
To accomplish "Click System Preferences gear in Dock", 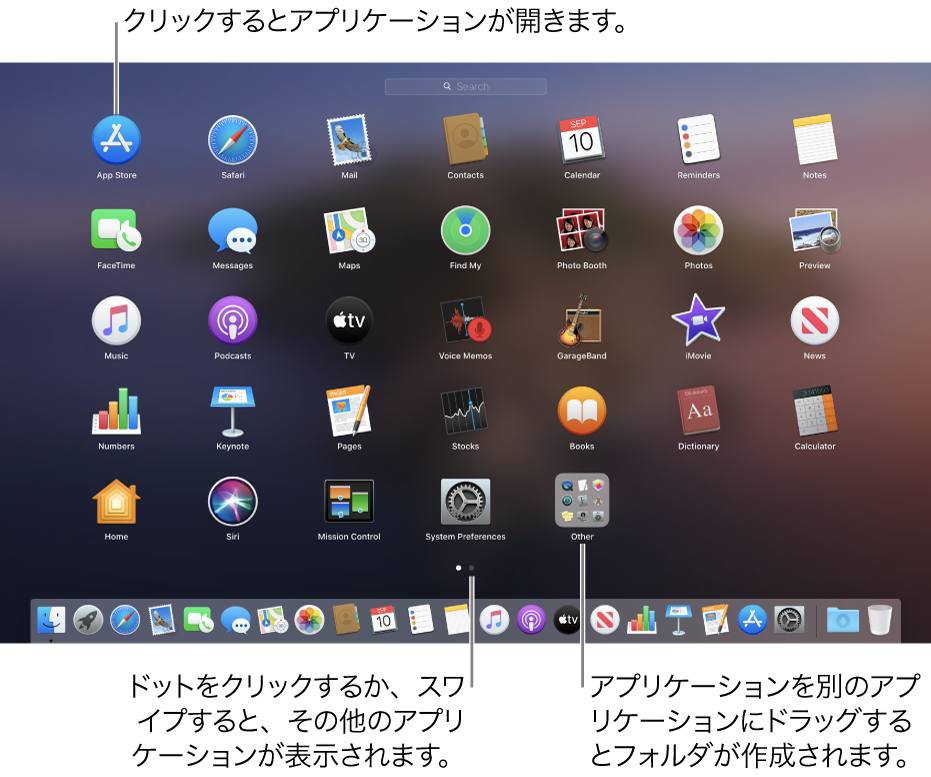I will (x=788, y=620).
